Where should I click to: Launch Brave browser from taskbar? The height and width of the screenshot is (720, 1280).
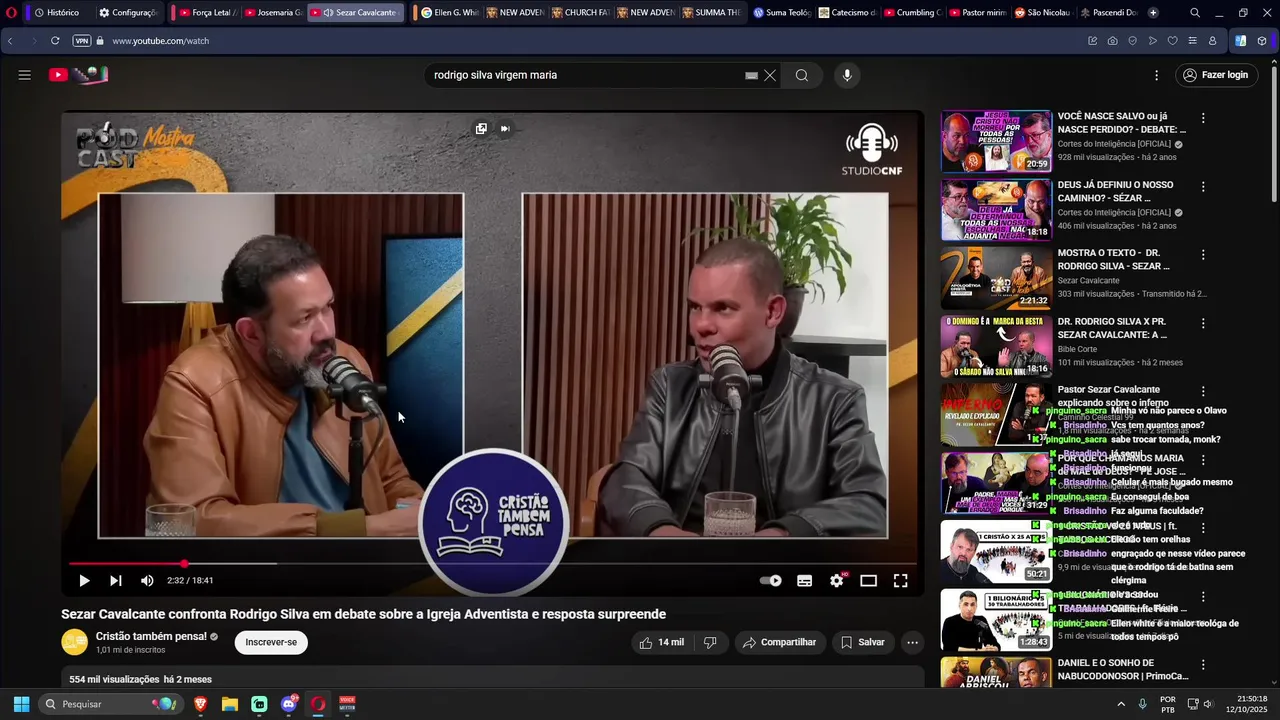pos(200,704)
